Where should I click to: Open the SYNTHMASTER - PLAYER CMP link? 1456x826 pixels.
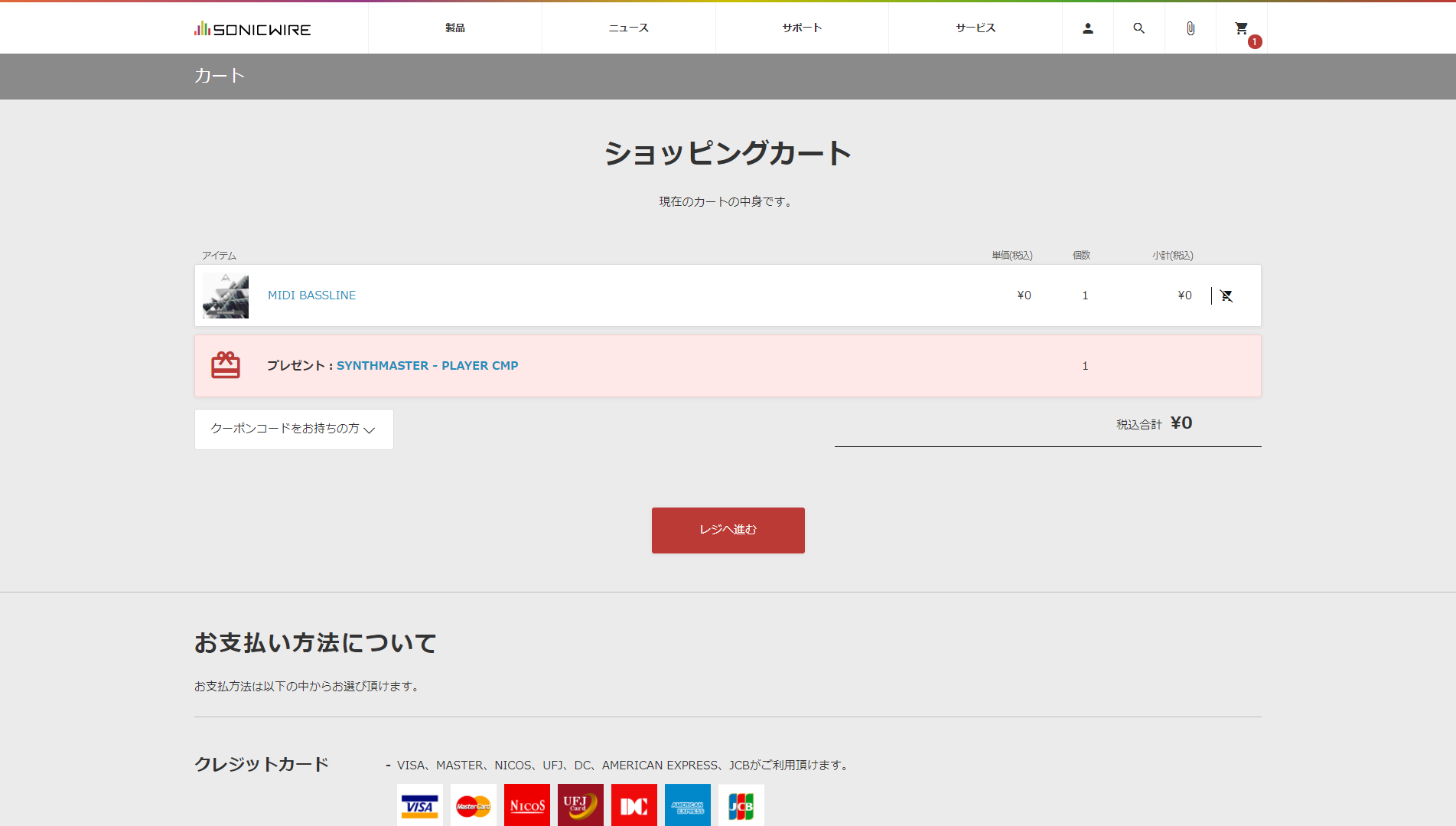tap(427, 366)
